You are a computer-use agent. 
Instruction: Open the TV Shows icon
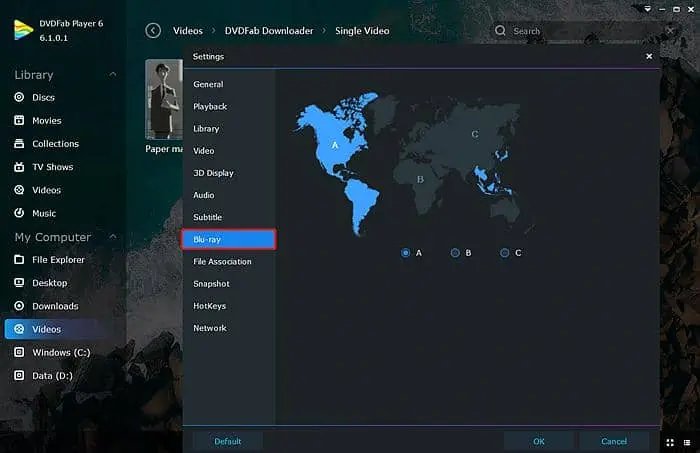click(20, 167)
